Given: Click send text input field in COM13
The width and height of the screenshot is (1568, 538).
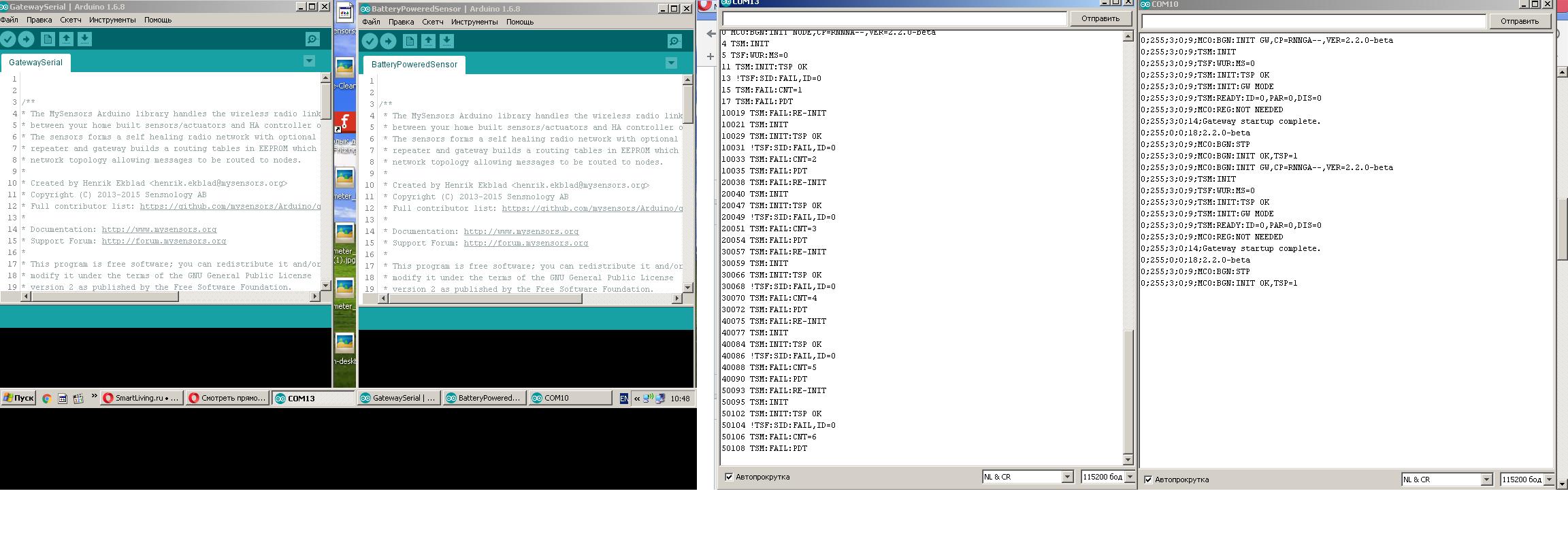Looking at the screenshot, I should pos(894,18).
